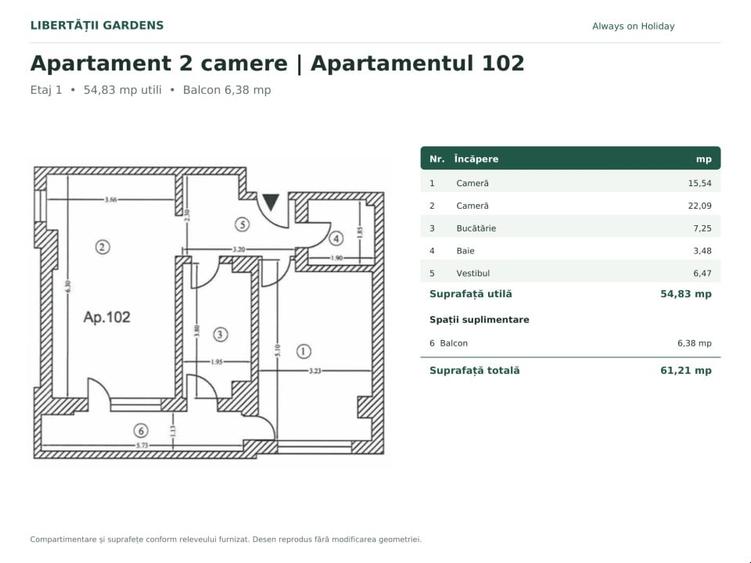Click the value 22,09
Image resolution: width=751 pixels, height=563 pixels.
point(700,206)
